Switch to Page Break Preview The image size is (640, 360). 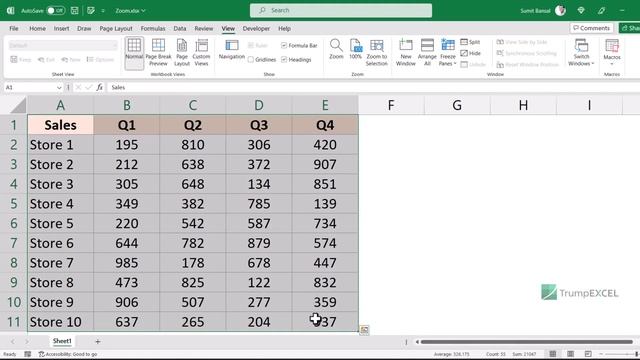[158, 52]
